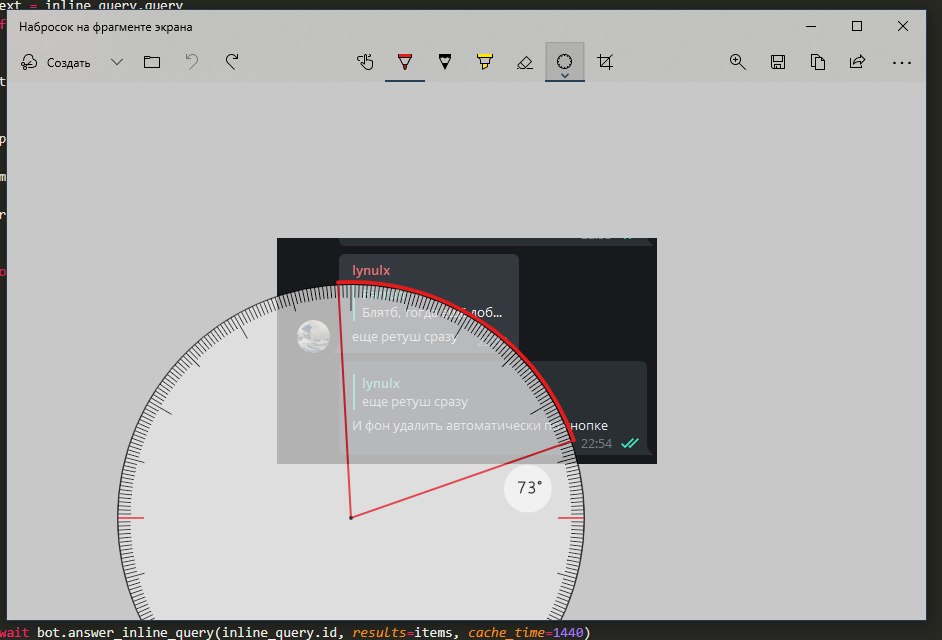The height and width of the screenshot is (640, 942).
Task: Click the double checkmark read receipt
Action: click(630, 443)
